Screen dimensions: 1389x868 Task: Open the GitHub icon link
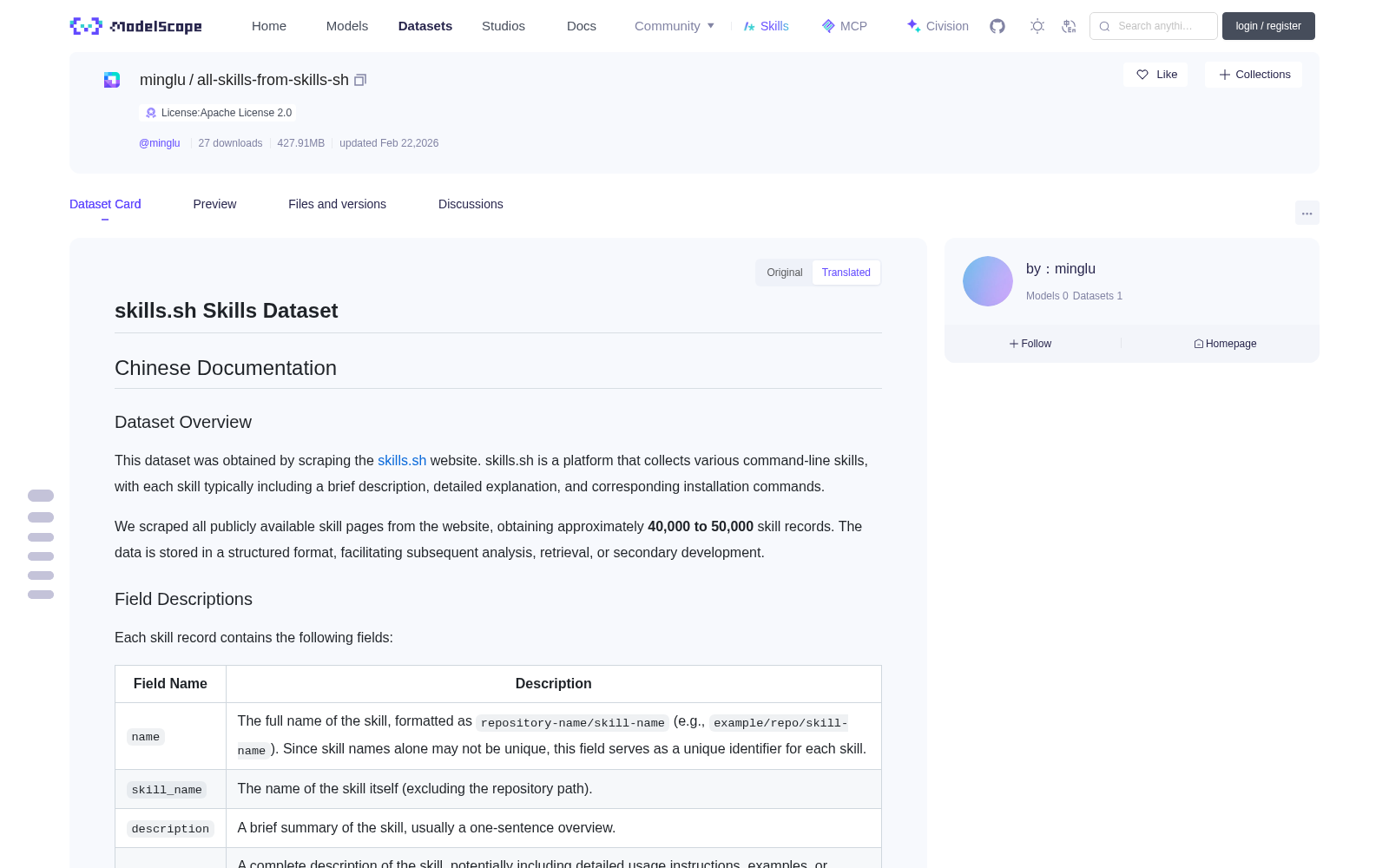coord(997,26)
